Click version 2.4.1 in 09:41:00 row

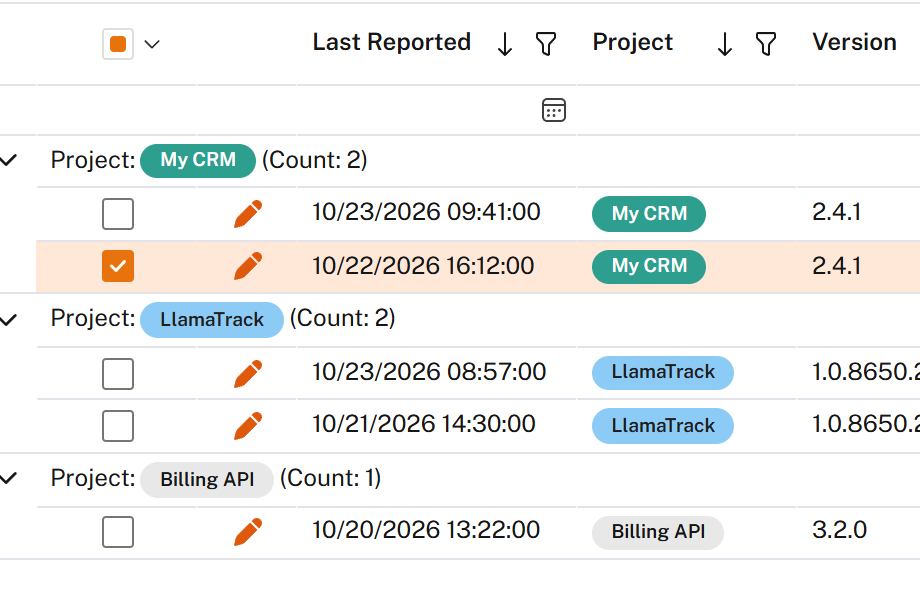point(837,212)
